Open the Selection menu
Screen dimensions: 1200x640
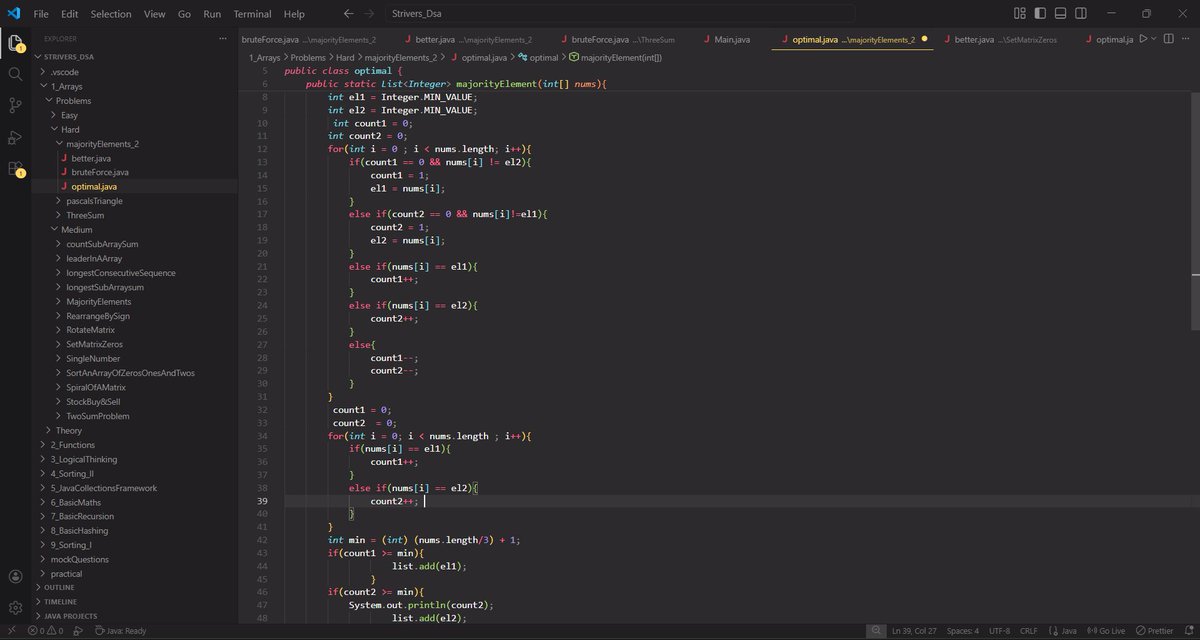point(111,14)
